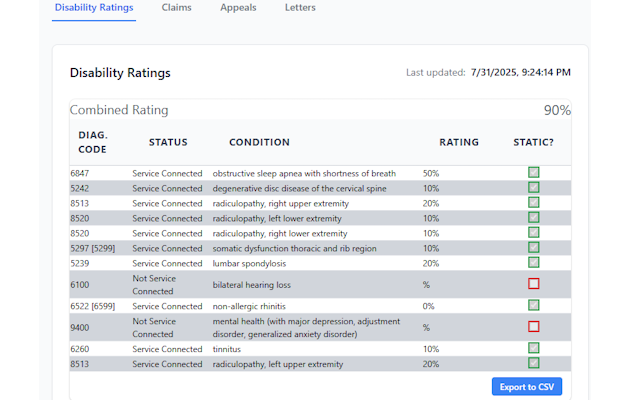
Task: Click condition 'non-allergic rhinitis'
Action: 249,307
